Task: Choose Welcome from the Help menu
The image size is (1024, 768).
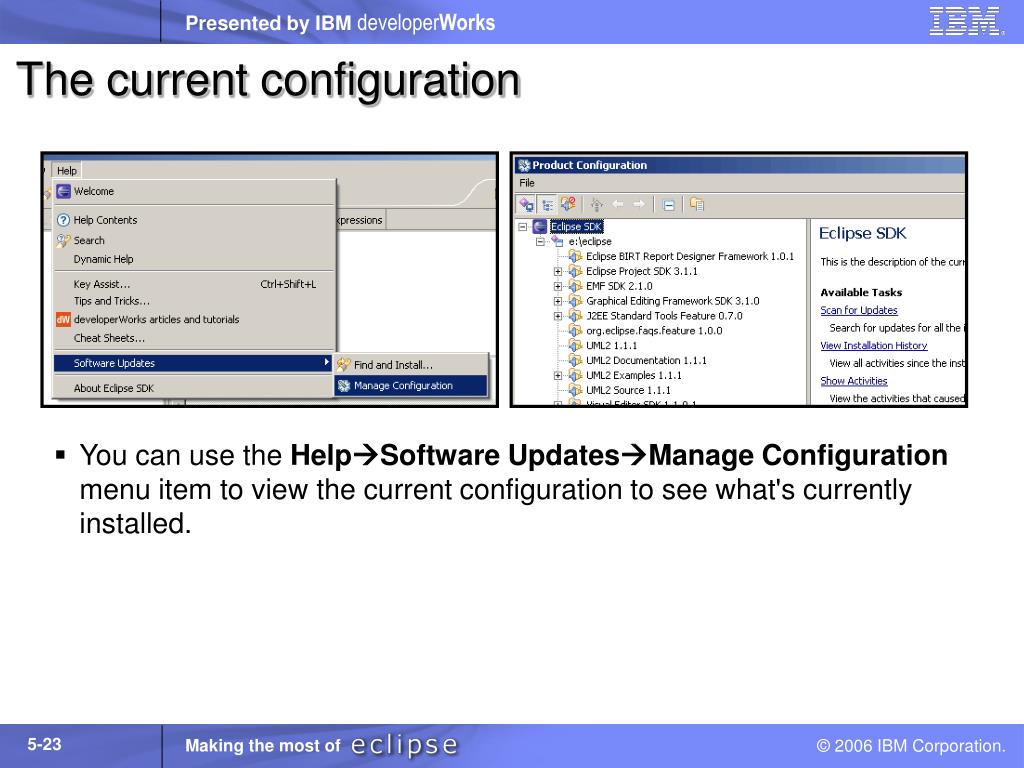Action: click(194, 191)
